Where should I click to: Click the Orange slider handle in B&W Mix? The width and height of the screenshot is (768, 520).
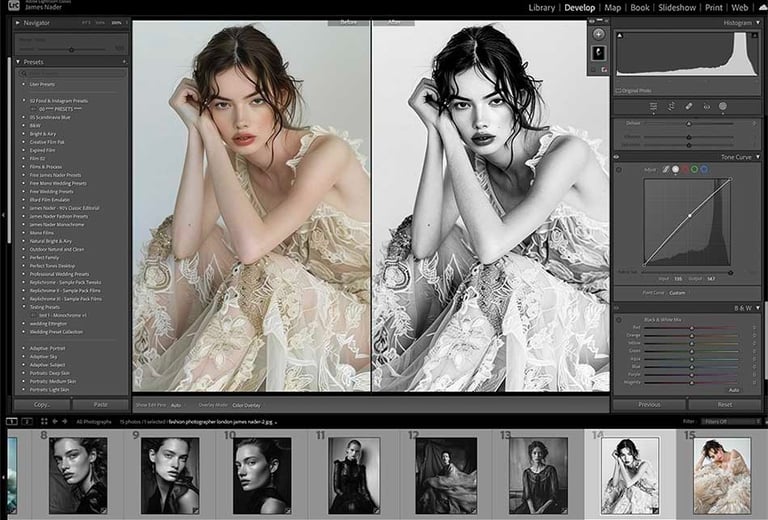(x=692, y=335)
